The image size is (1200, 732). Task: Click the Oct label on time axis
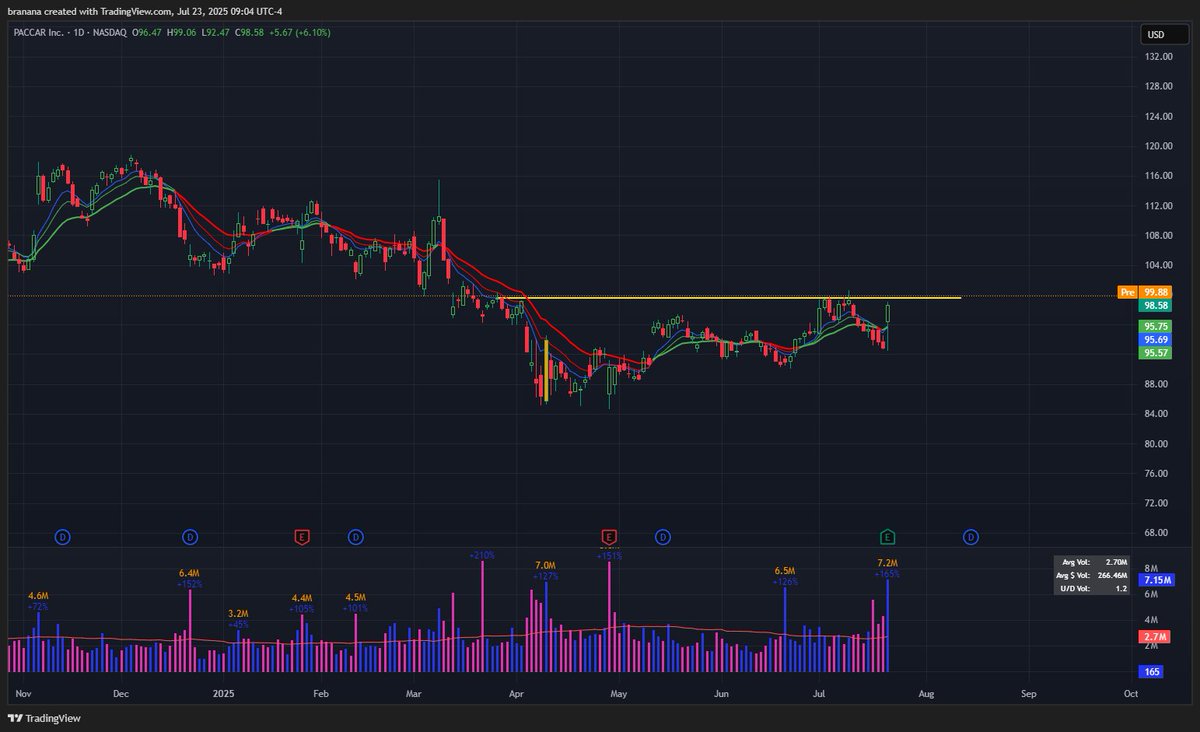[1131, 692]
